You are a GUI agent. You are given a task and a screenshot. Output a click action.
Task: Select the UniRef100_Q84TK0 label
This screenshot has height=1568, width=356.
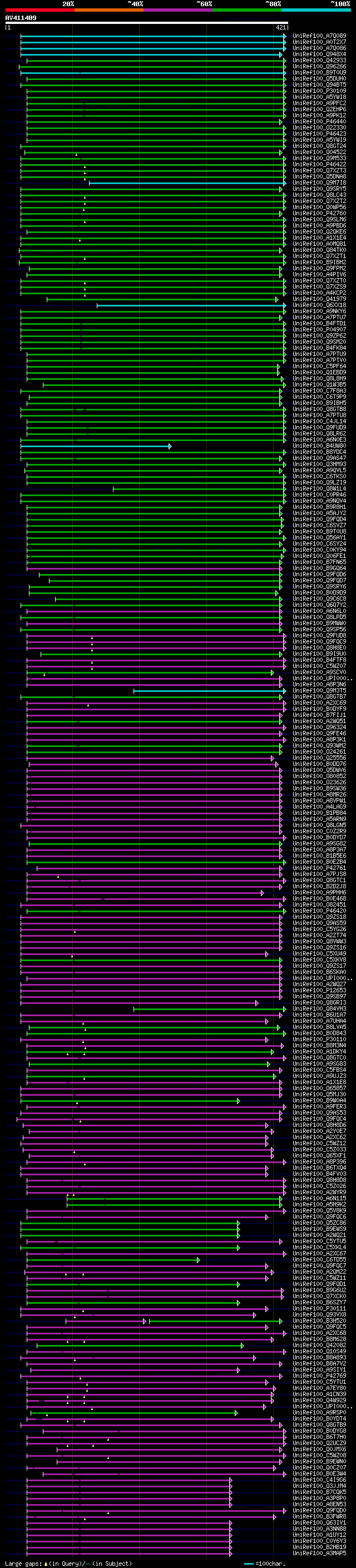319,250
